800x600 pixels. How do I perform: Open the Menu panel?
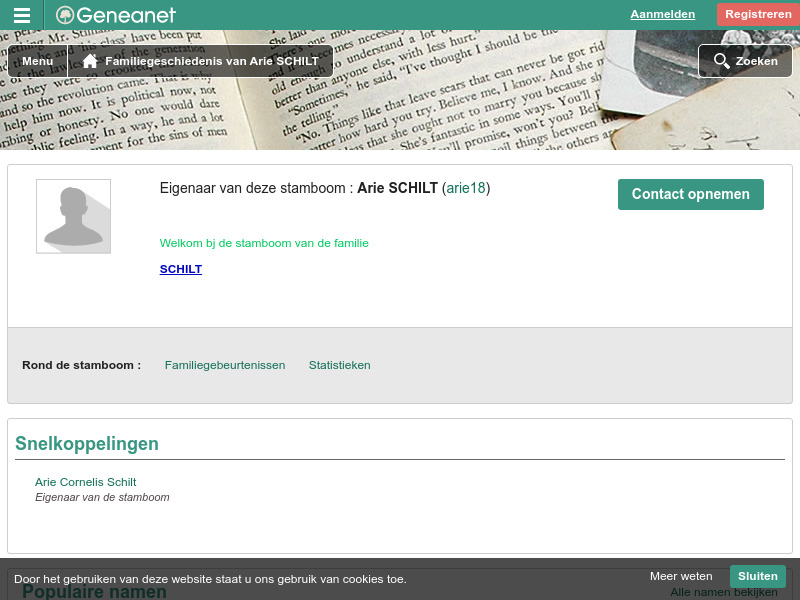click(x=37, y=60)
